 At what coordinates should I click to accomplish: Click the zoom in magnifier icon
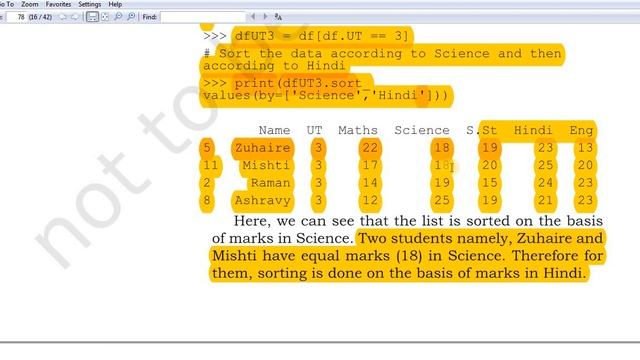pyautogui.click(x=131, y=17)
